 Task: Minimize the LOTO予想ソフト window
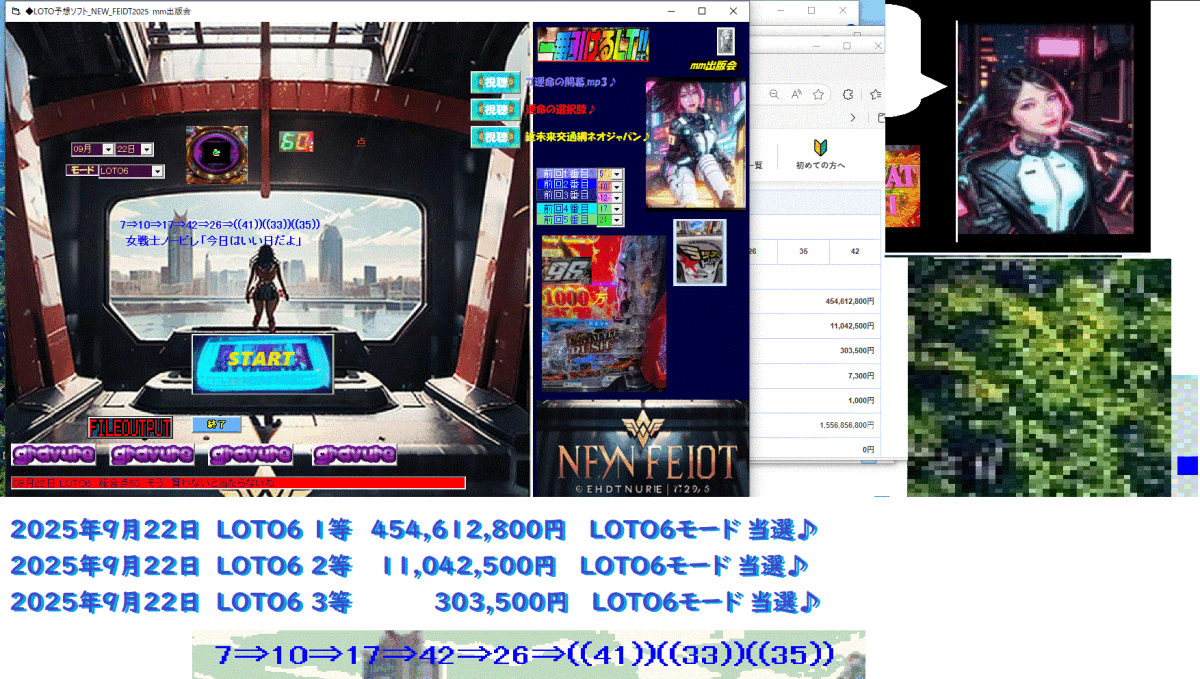pos(670,11)
